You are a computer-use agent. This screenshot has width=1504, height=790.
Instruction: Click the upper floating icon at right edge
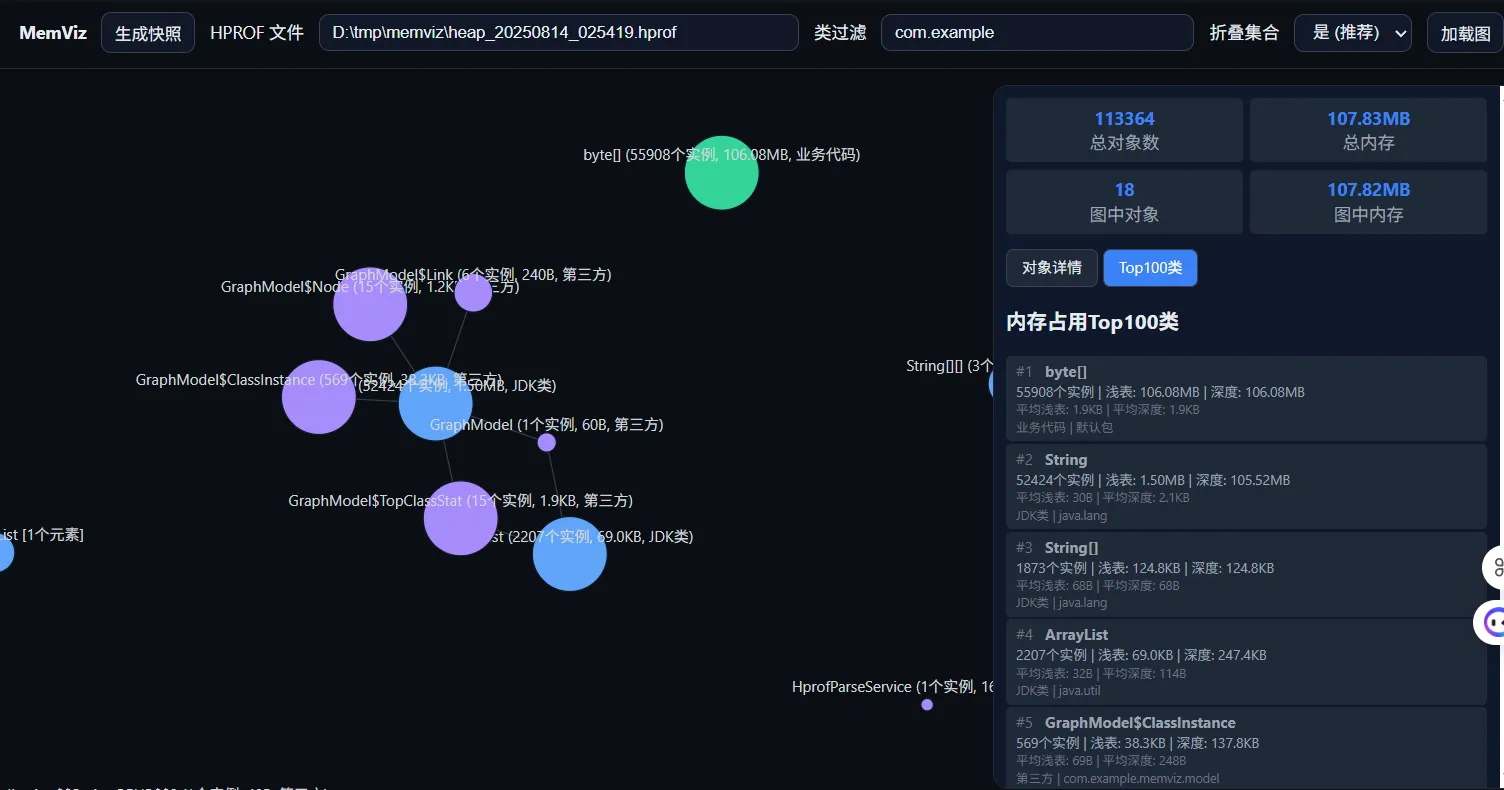(x=1493, y=567)
